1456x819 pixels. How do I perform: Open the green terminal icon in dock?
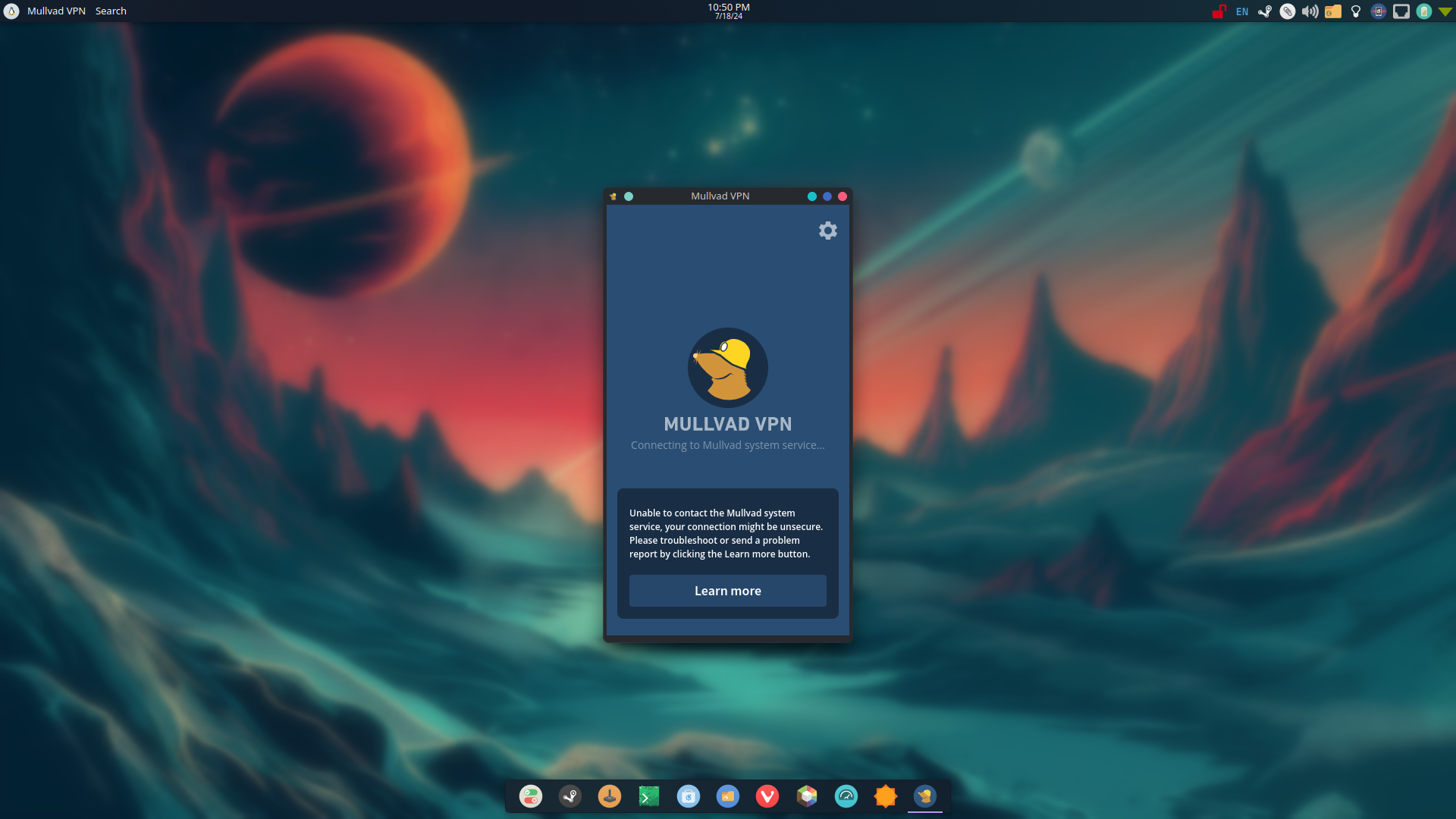point(648,796)
